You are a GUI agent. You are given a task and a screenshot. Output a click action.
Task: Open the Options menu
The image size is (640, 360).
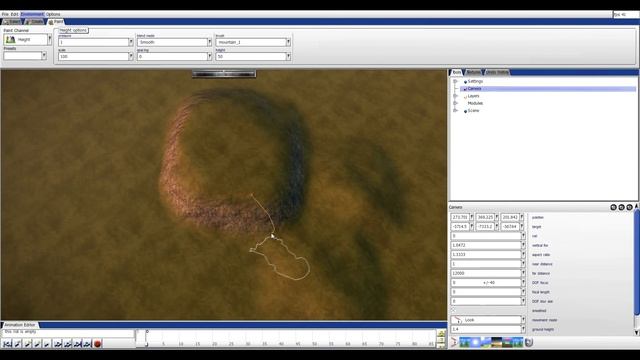click(53, 14)
